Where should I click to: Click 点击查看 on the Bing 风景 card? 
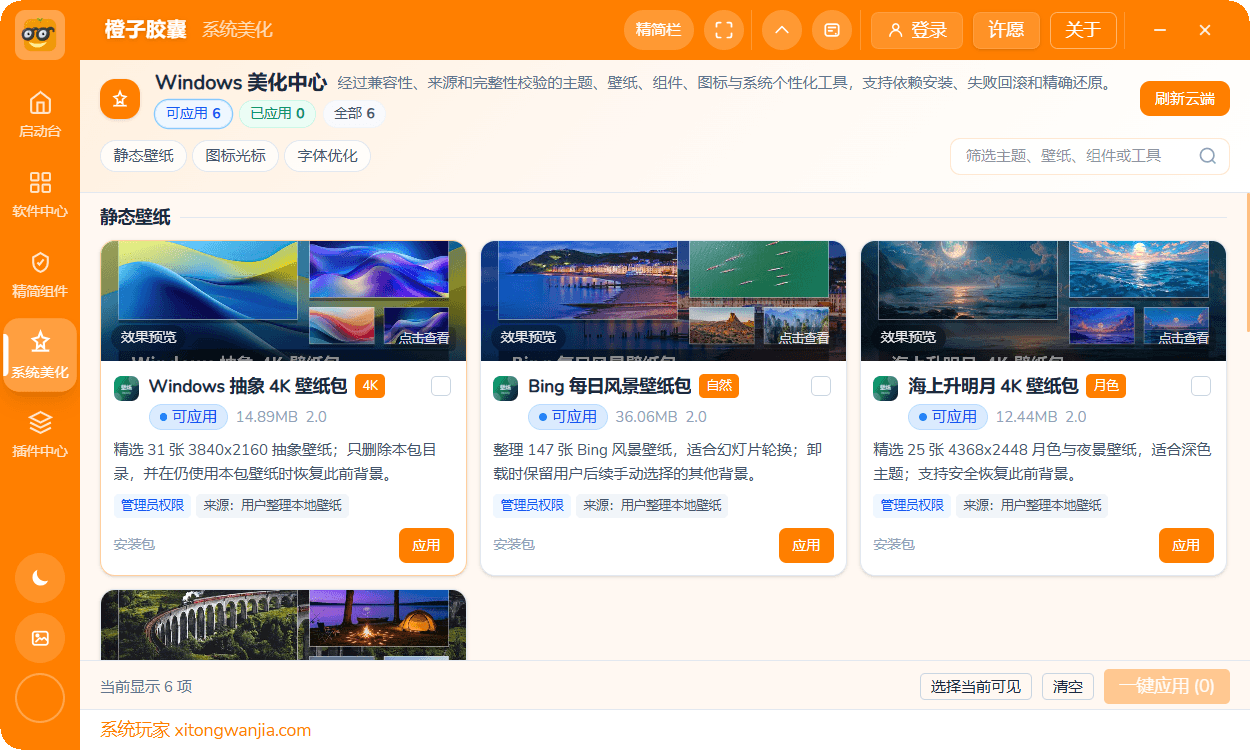click(x=804, y=338)
